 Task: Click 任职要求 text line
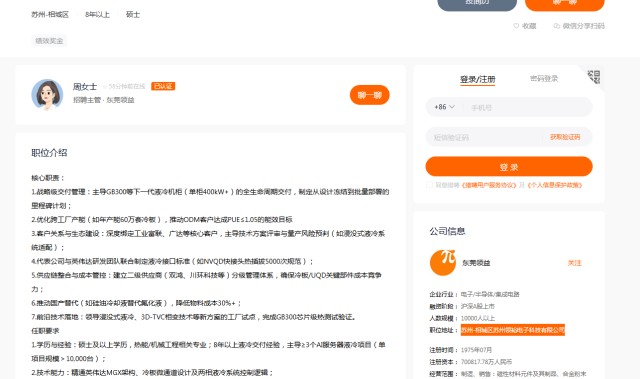click(x=45, y=330)
